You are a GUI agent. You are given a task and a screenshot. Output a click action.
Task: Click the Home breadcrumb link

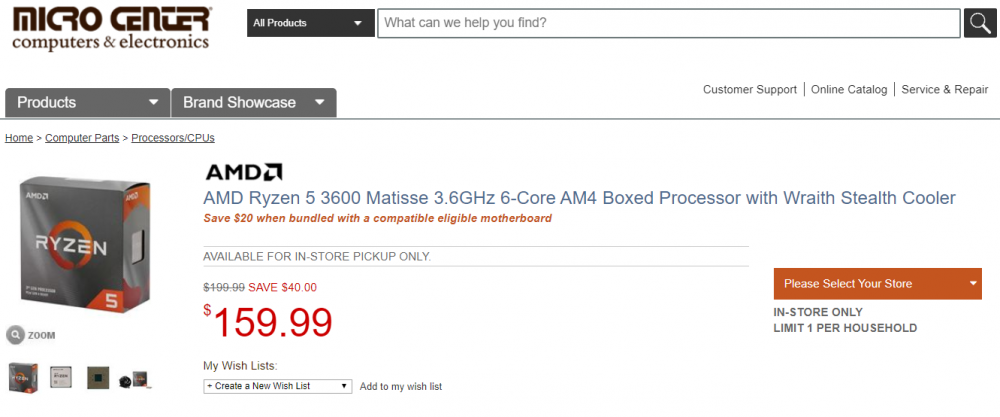pos(19,138)
